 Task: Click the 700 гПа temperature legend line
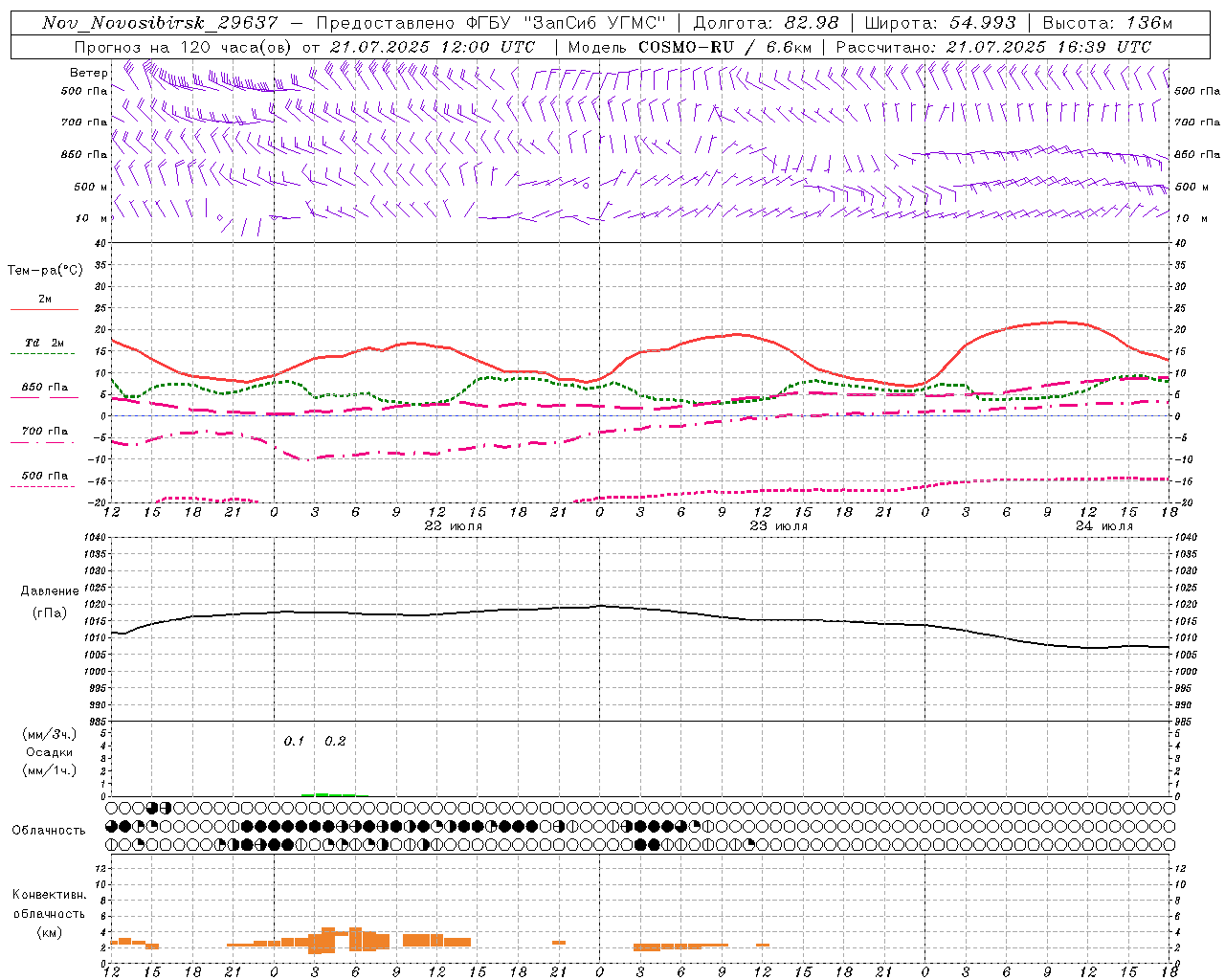44,442
